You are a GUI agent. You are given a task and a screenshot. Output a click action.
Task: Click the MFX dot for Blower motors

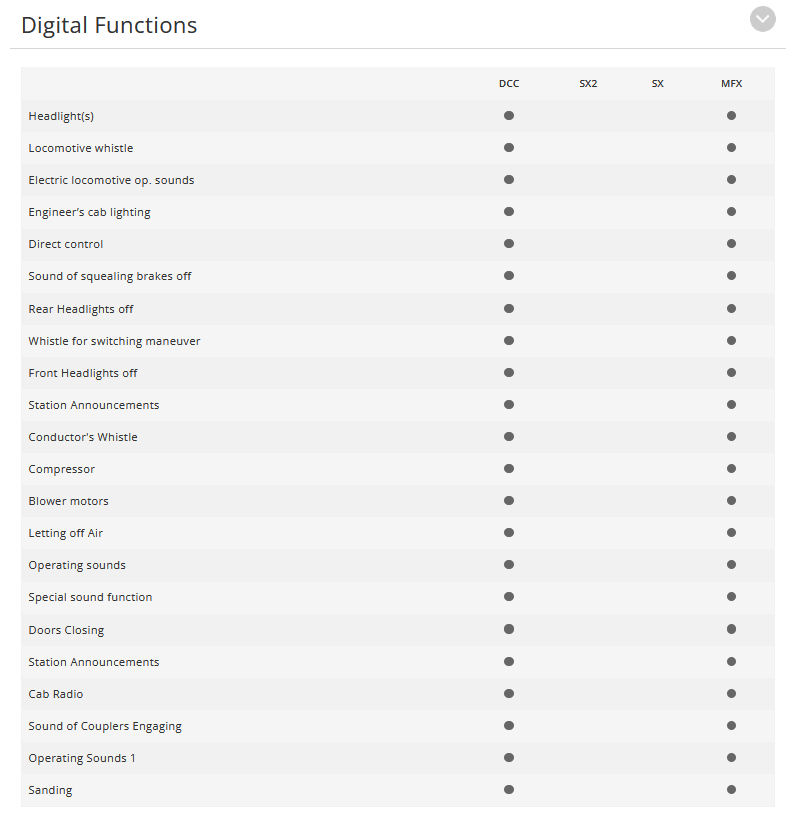click(731, 500)
